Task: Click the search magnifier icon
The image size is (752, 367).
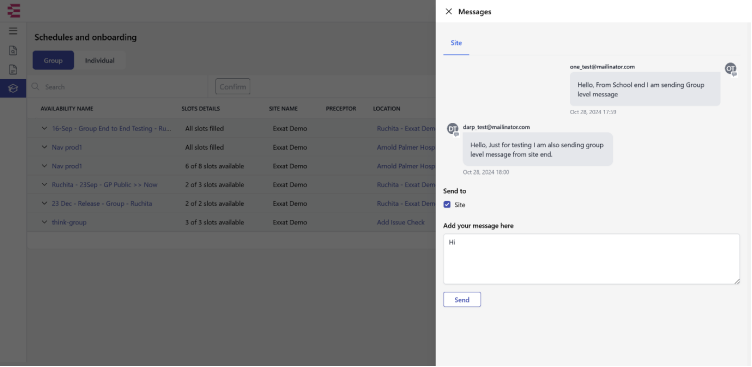Action: (x=35, y=87)
